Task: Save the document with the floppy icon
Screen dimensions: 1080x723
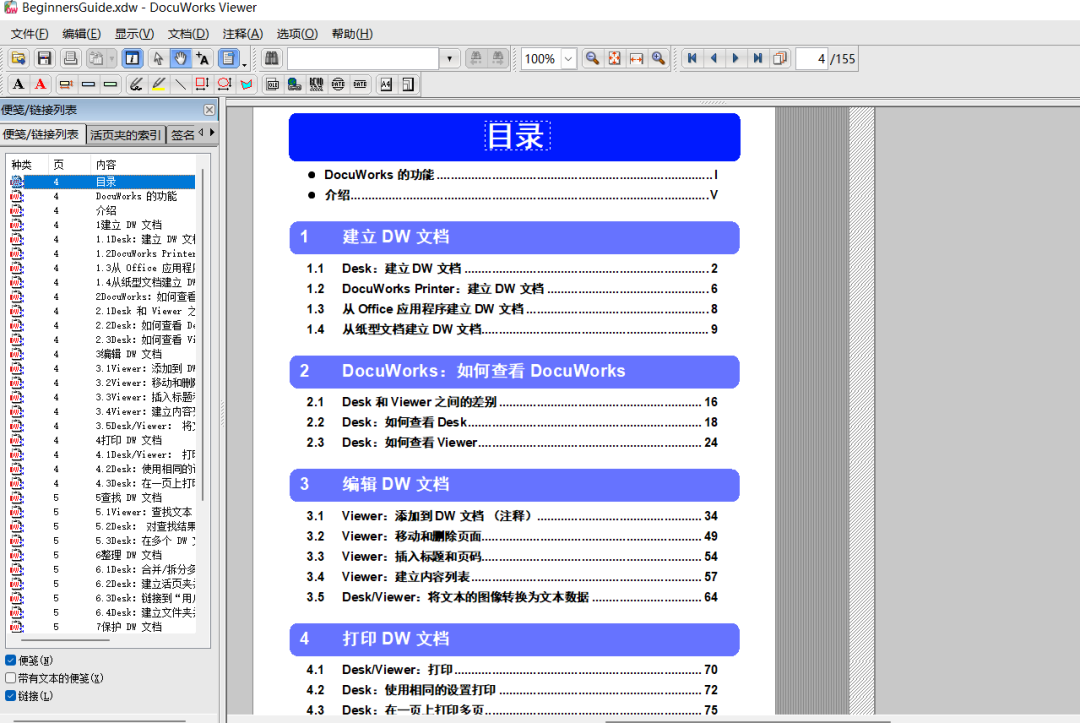Action: 44,59
